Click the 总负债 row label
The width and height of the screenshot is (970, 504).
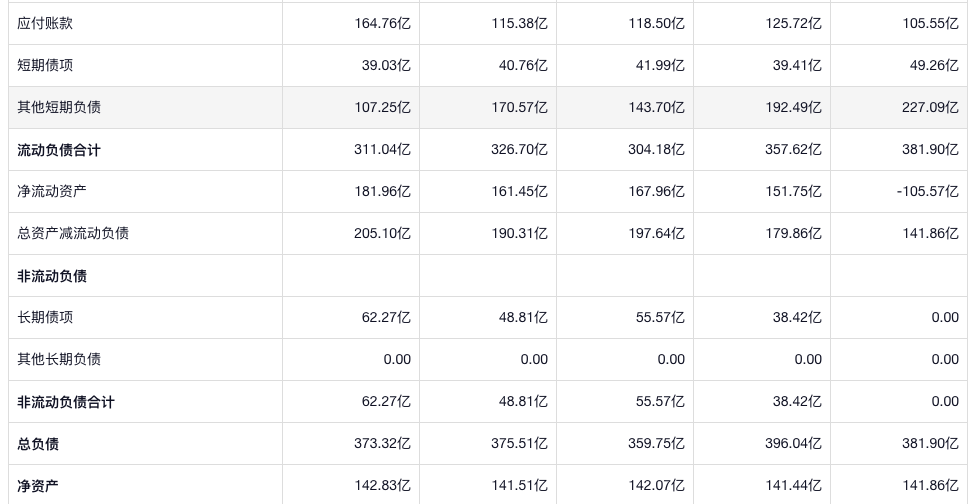pyautogui.click(x=38, y=444)
